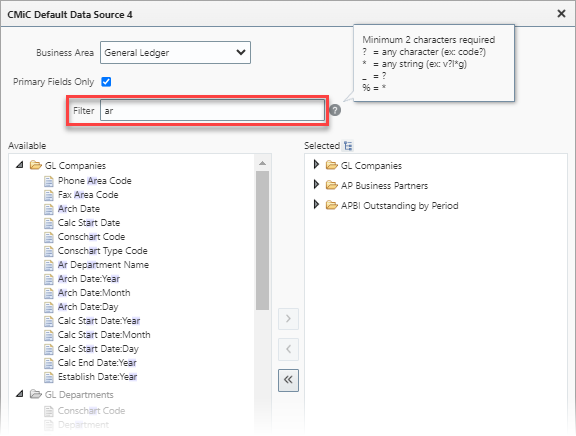Expand APBI Outstanding by Period node
This screenshot has width=576, height=436.
(x=316, y=204)
